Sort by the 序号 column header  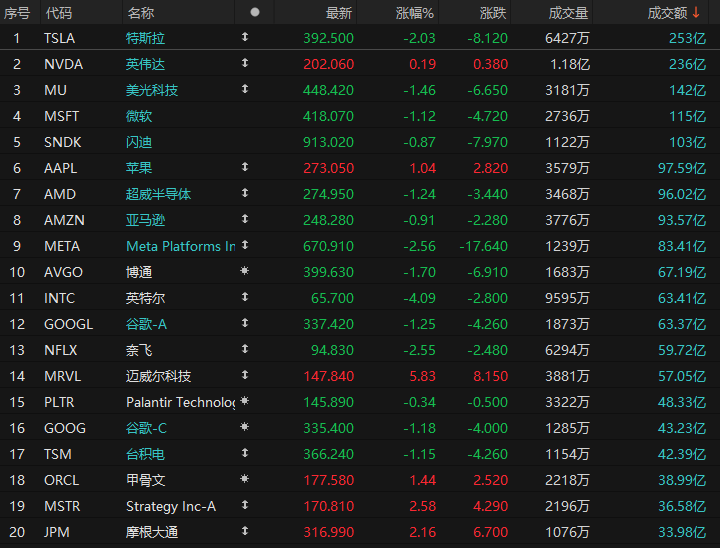17,13
